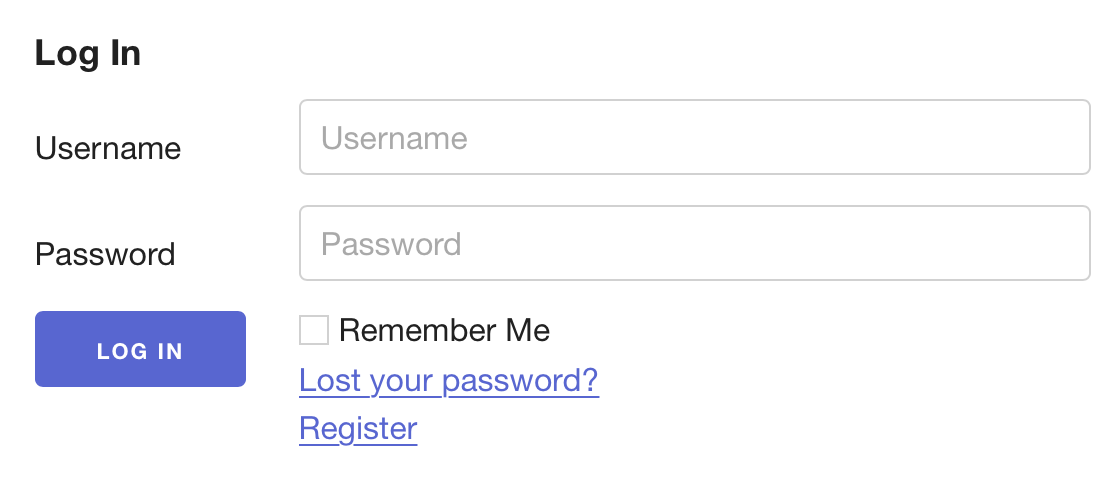
Task: Toggle the Remember Me option
Action: pyautogui.click(x=314, y=330)
